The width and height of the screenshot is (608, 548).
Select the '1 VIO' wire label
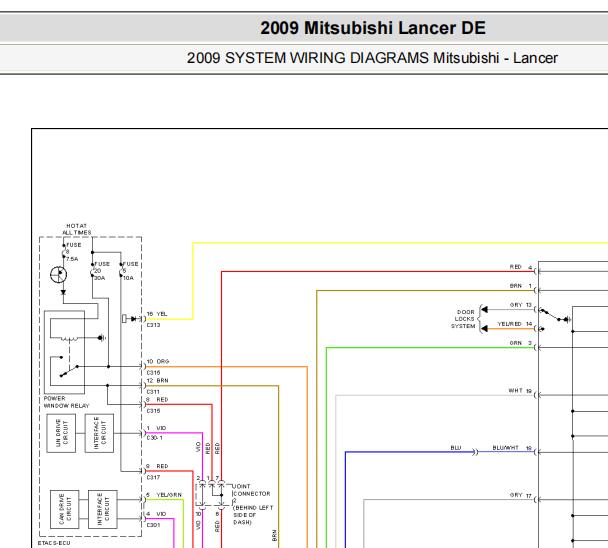tap(156, 428)
